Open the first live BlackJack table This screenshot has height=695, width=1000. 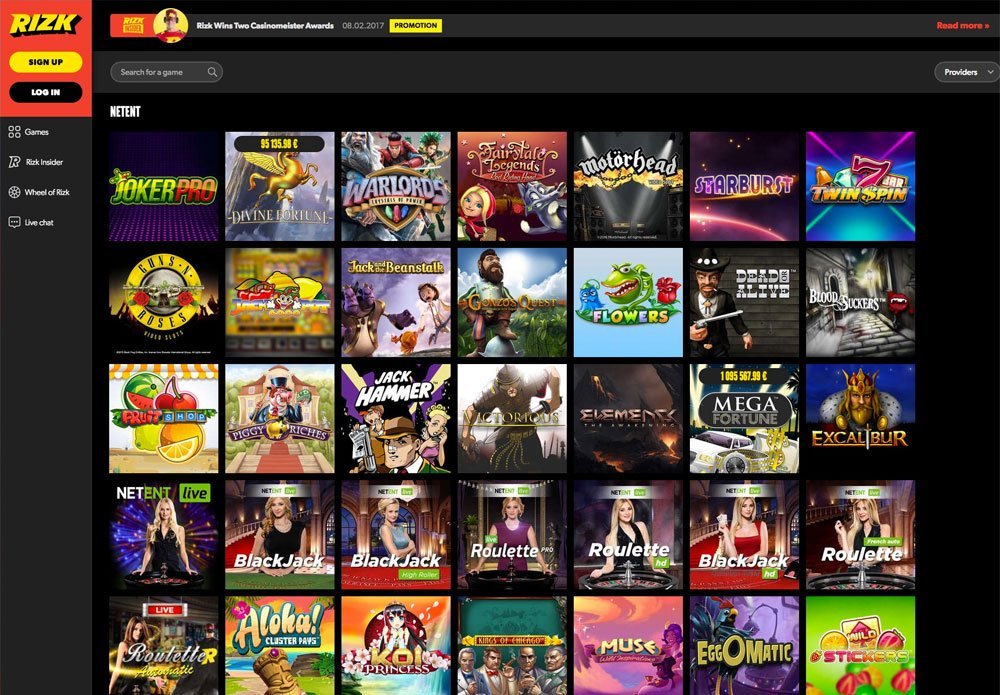tap(279, 534)
